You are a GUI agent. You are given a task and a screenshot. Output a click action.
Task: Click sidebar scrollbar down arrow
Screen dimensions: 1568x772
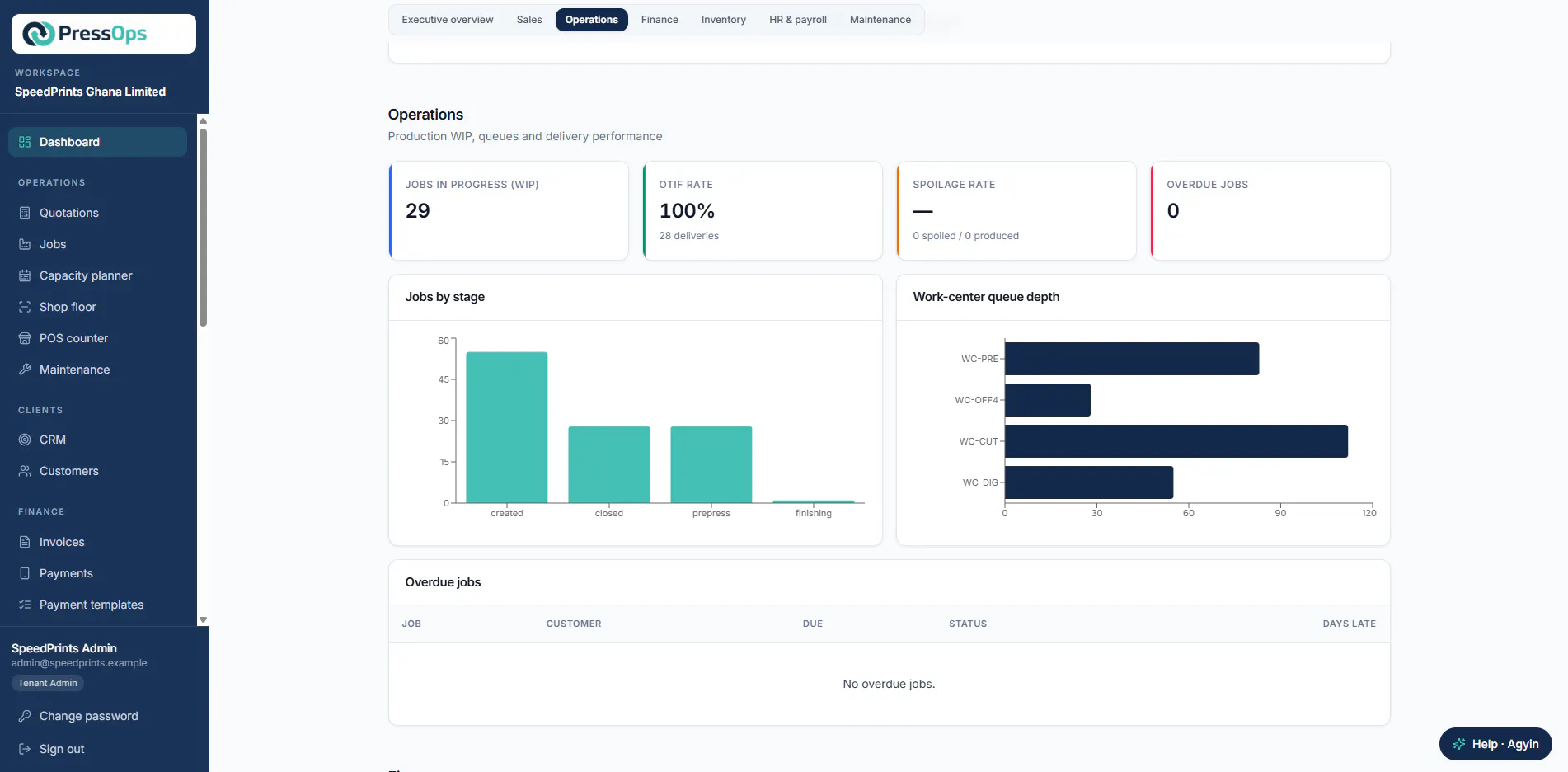click(203, 619)
